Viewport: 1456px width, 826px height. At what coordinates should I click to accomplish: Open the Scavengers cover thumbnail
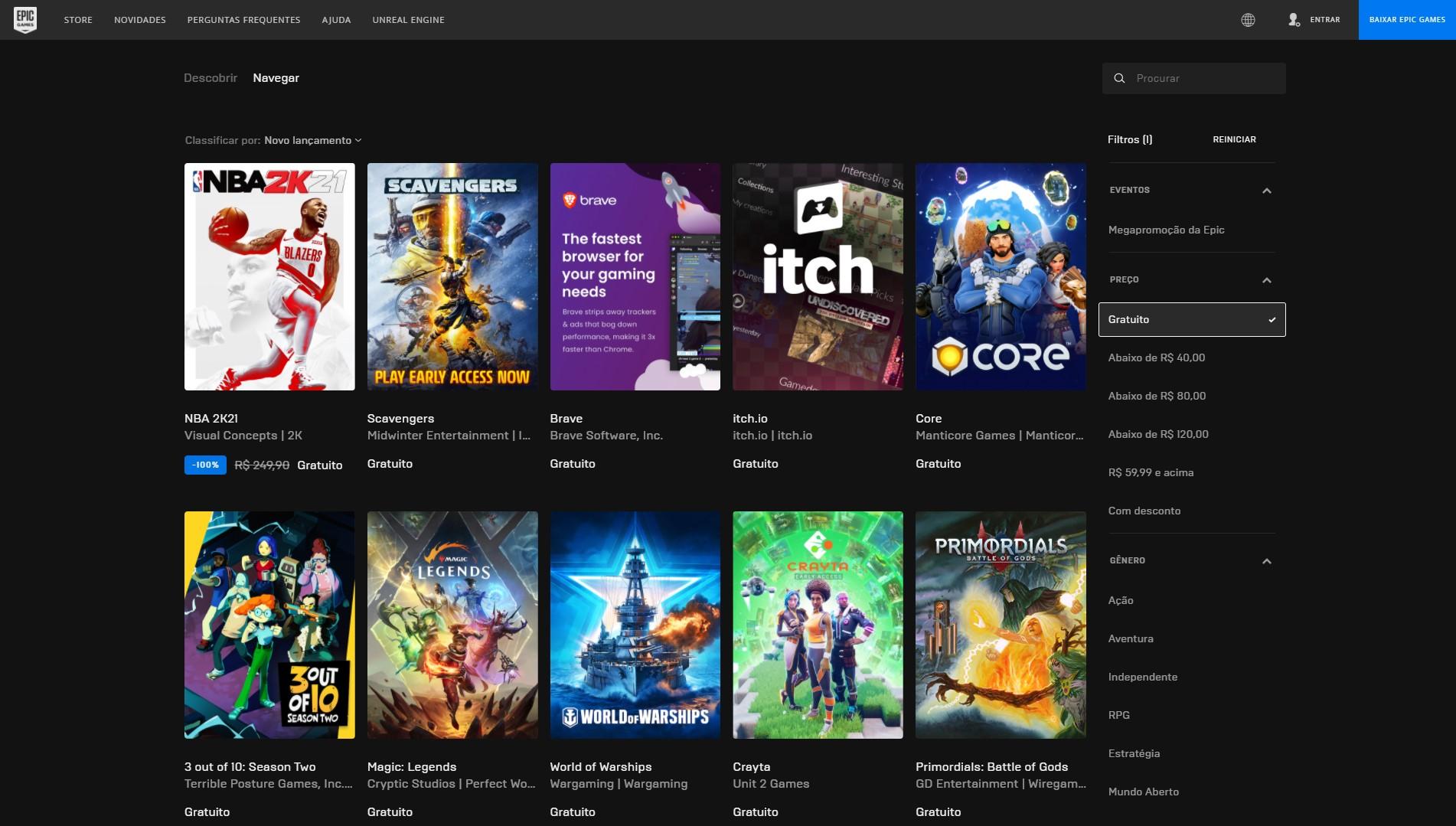tap(452, 276)
